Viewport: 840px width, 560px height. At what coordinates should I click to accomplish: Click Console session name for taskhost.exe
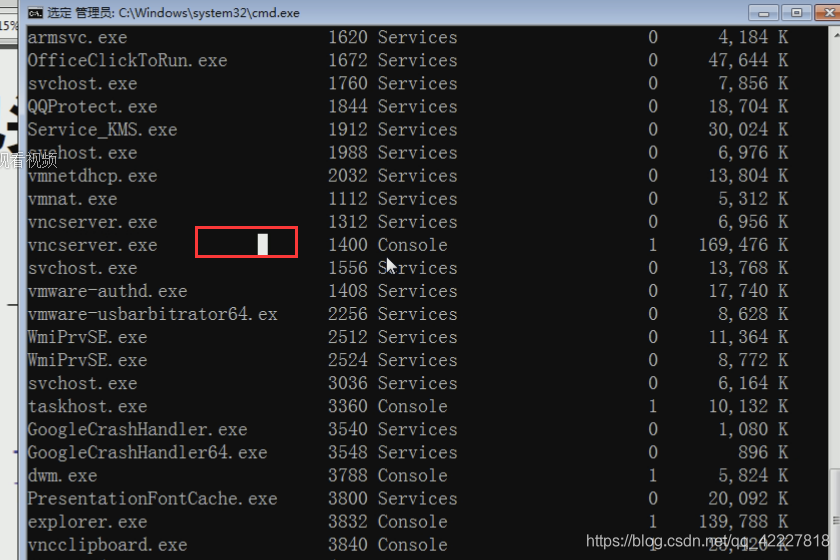tap(412, 406)
